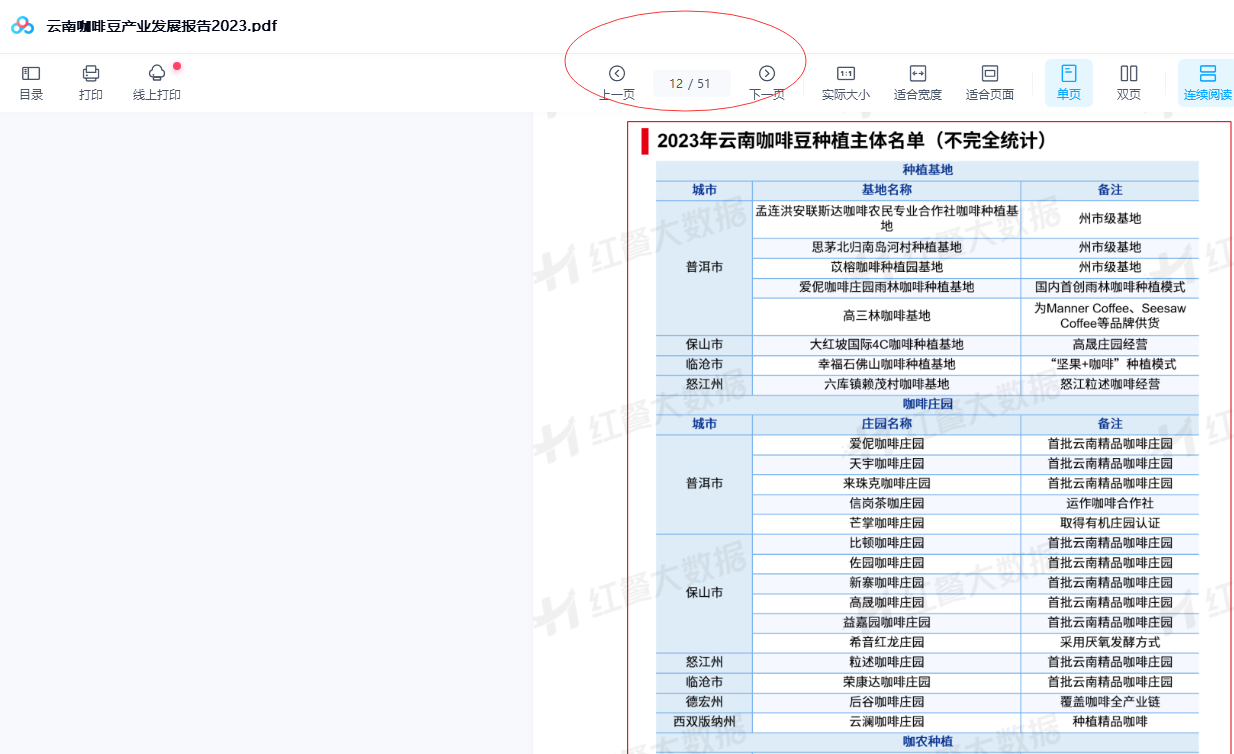Click the 高三林咖啡基地 table cell
The height and width of the screenshot is (754, 1234).
pyautogui.click(x=886, y=316)
